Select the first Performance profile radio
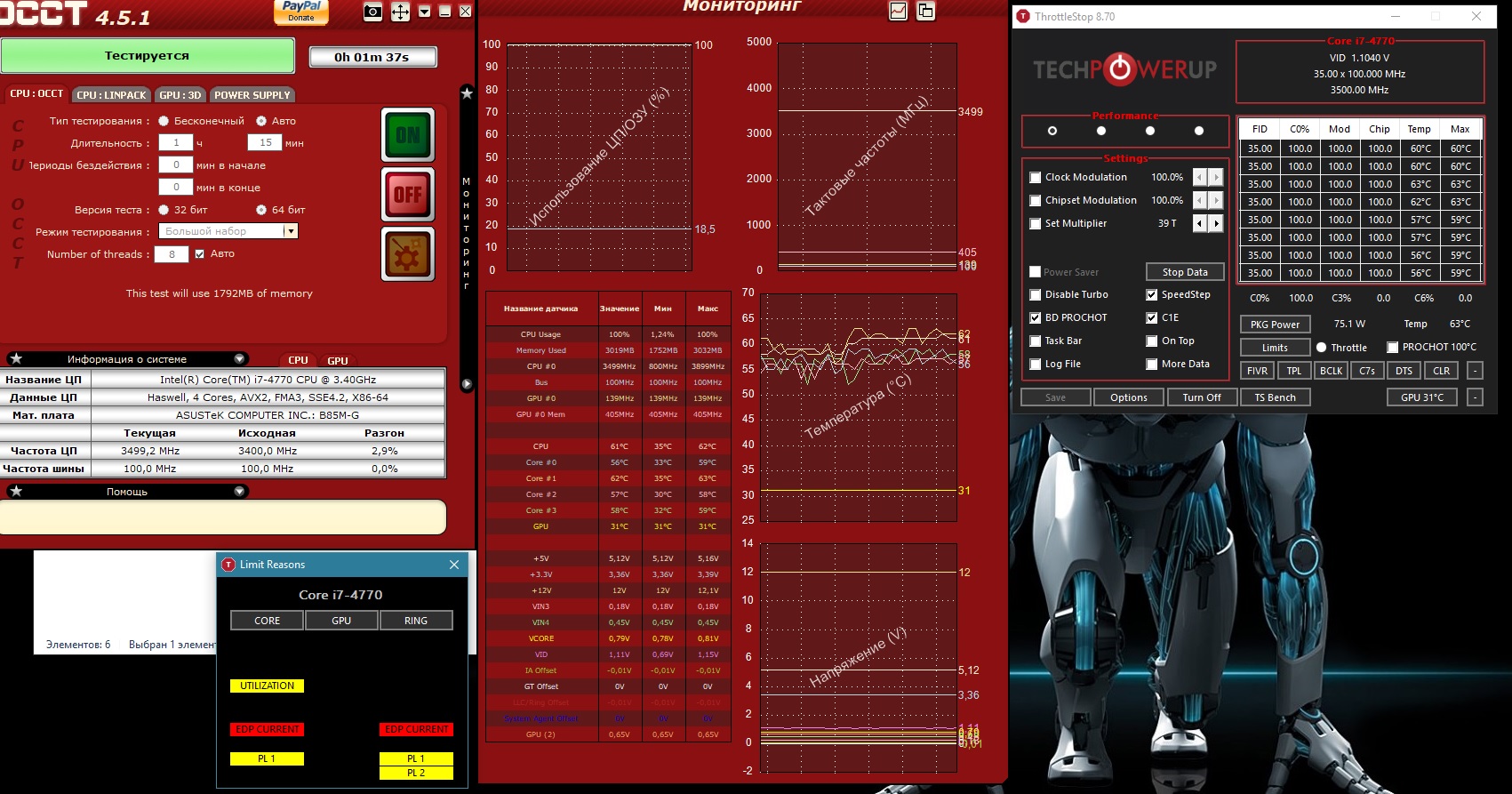 click(x=1052, y=131)
